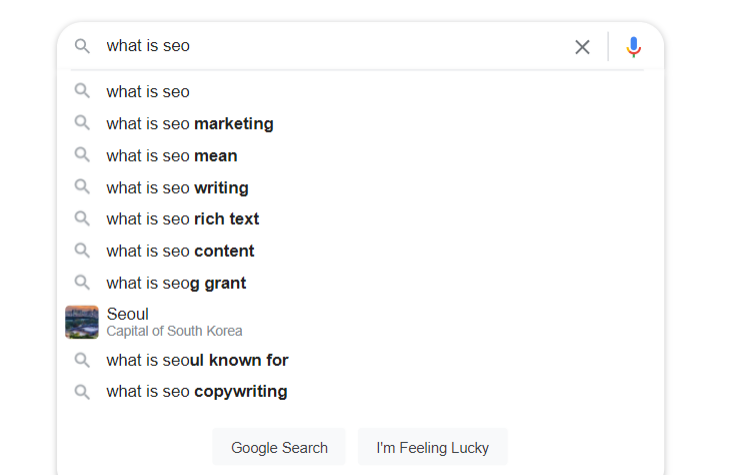The height and width of the screenshot is (475, 740).
Task: Click magnifier icon beside 'what is seo mean'
Action: coord(82,155)
